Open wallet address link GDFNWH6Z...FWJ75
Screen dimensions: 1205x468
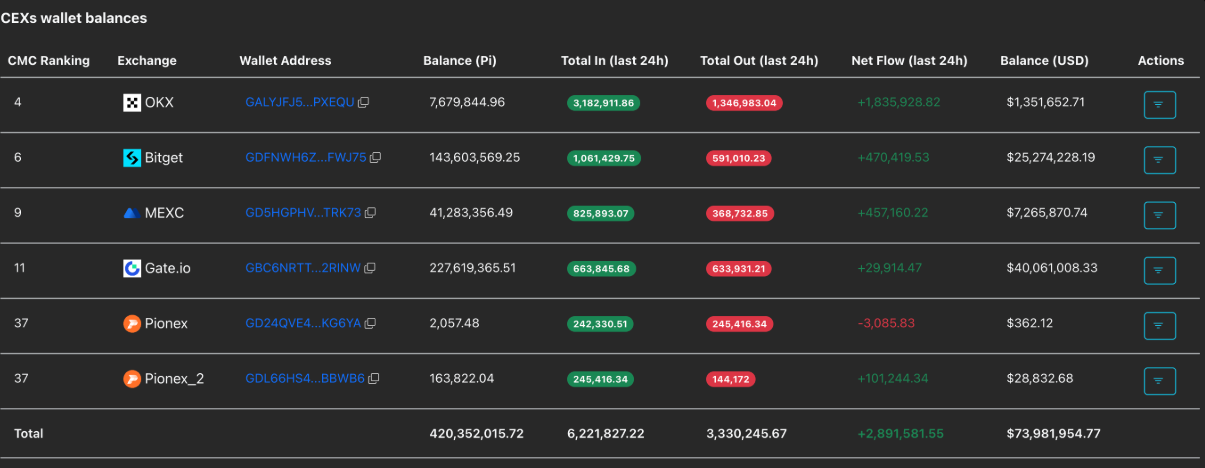[305, 158]
